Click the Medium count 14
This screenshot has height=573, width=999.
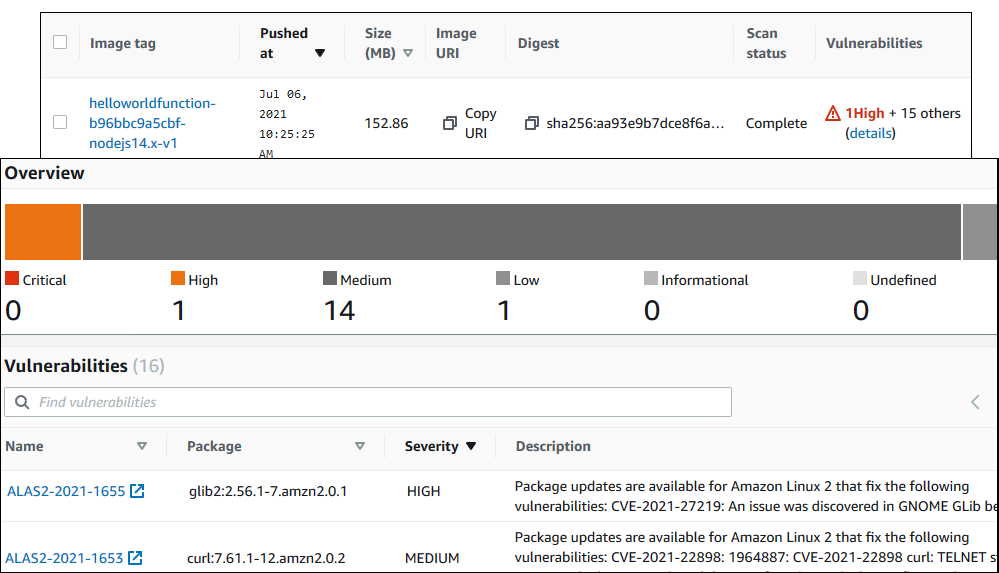coord(339,310)
